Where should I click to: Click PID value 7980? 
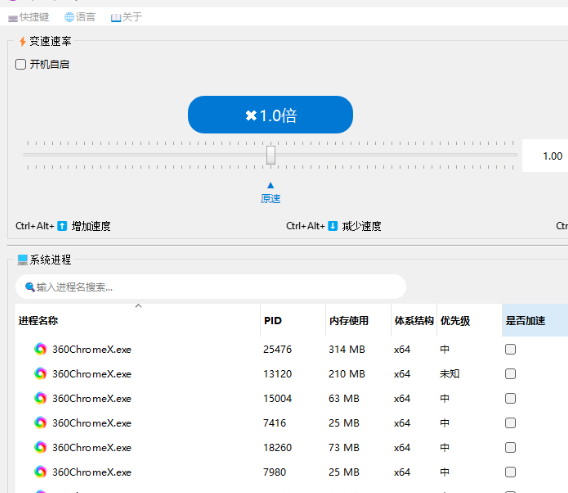[275, 472]
